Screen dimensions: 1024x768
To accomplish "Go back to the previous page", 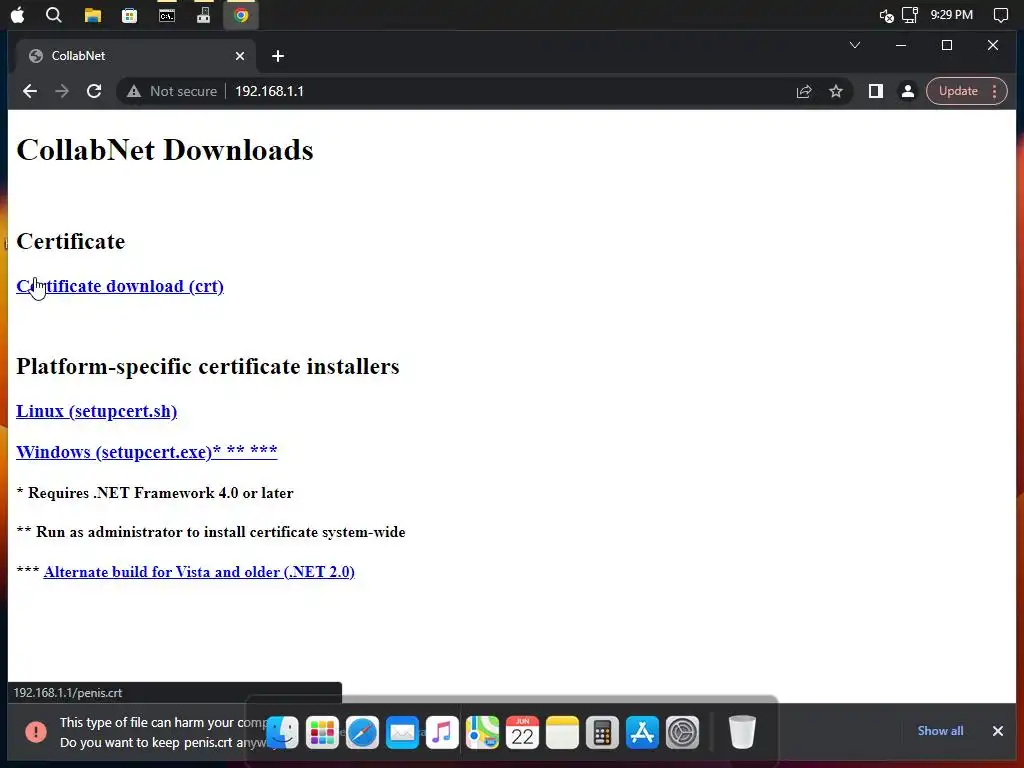I will [x=30, y=91].
